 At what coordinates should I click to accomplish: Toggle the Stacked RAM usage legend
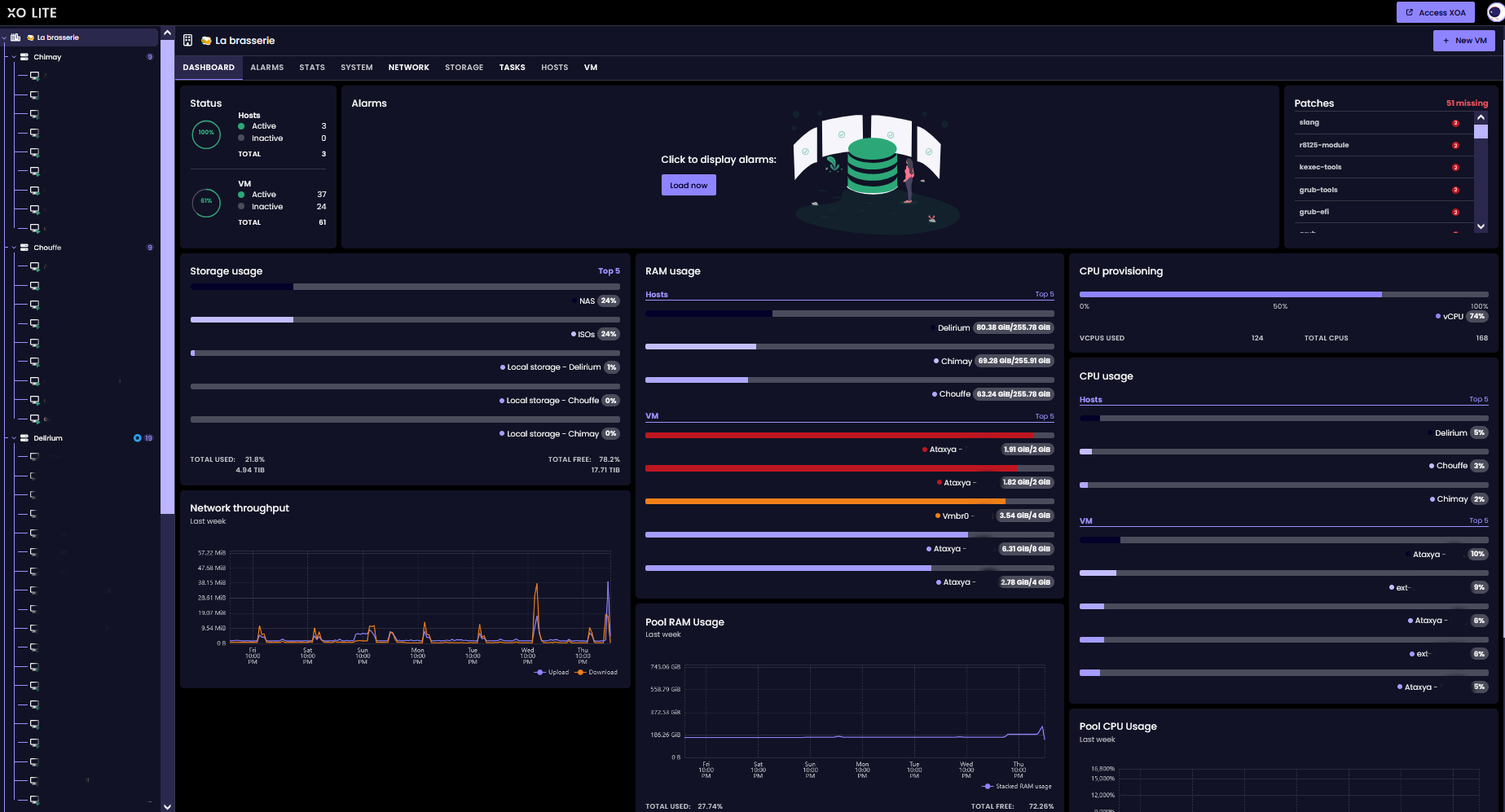(1017, 787)
